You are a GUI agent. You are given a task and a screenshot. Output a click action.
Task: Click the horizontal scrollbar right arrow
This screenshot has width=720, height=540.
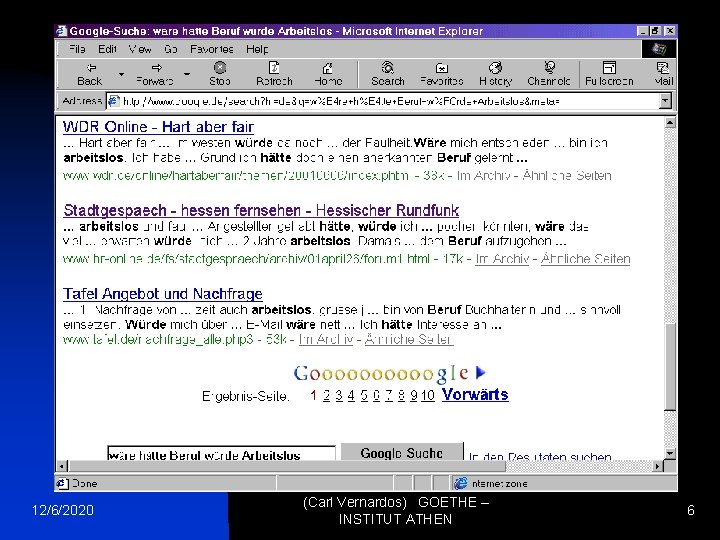[658, 466]
